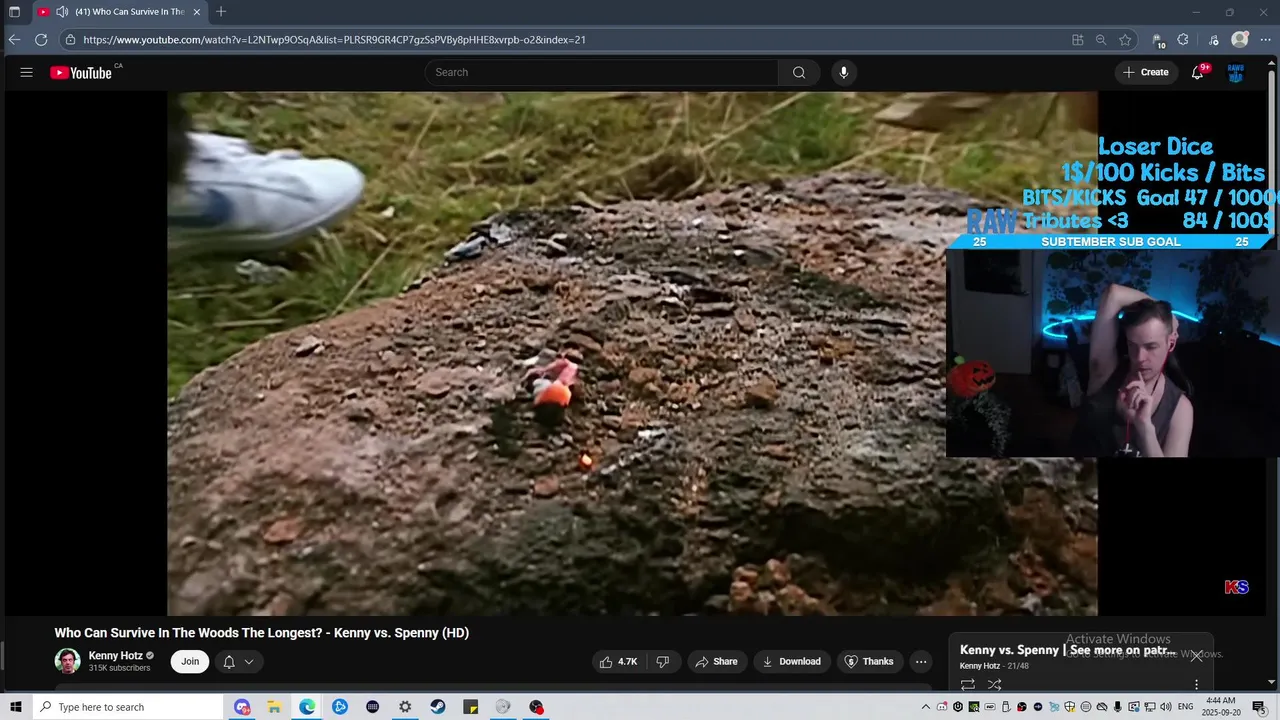Open the Kenny Hotz channel avatar
This screenshot has width=1280, height=720.
67,661
